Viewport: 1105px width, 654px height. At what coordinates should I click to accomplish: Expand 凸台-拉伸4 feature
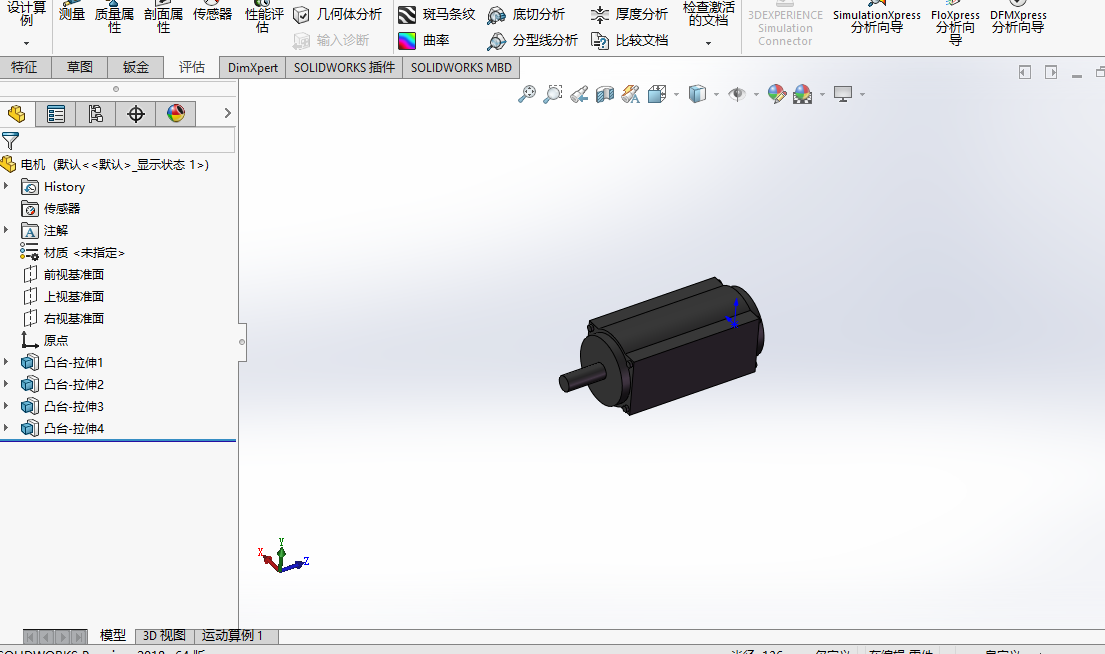click(x=6, y=427)
